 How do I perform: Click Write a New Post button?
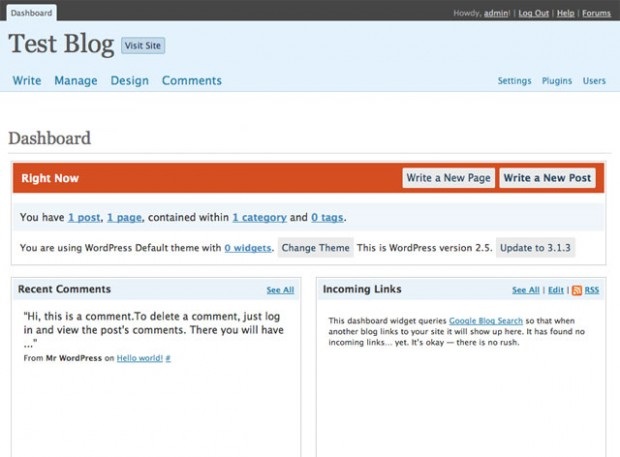(x=547, y=178)
